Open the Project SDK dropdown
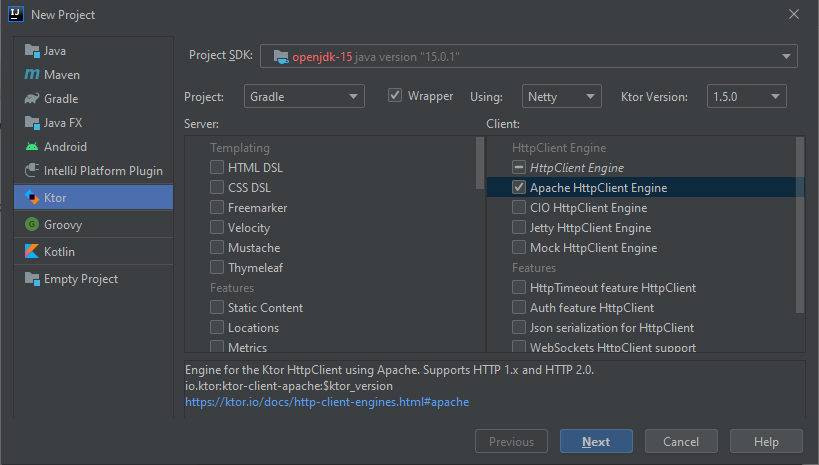819x465 pixels. (529, 56)
